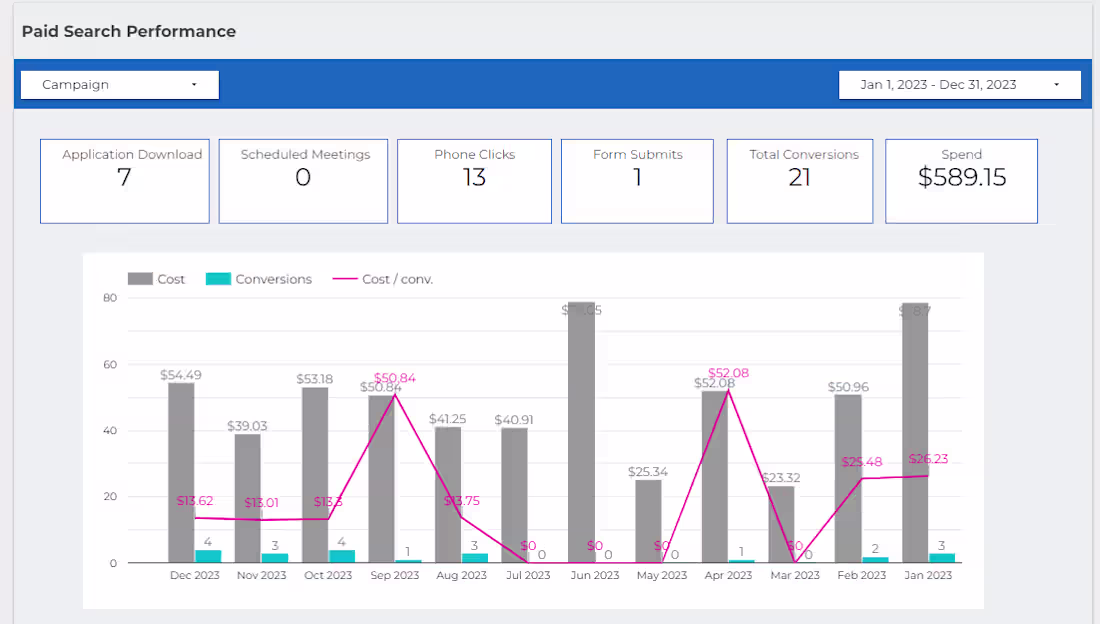Click the $52.08 point on the cost line
Screen dimensions: 1100x624
728,389
